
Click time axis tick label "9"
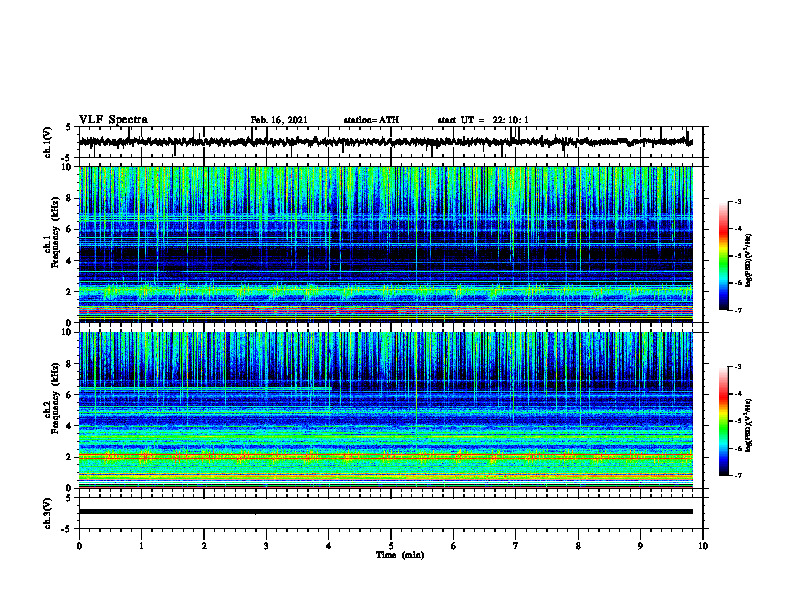(640, 546)
